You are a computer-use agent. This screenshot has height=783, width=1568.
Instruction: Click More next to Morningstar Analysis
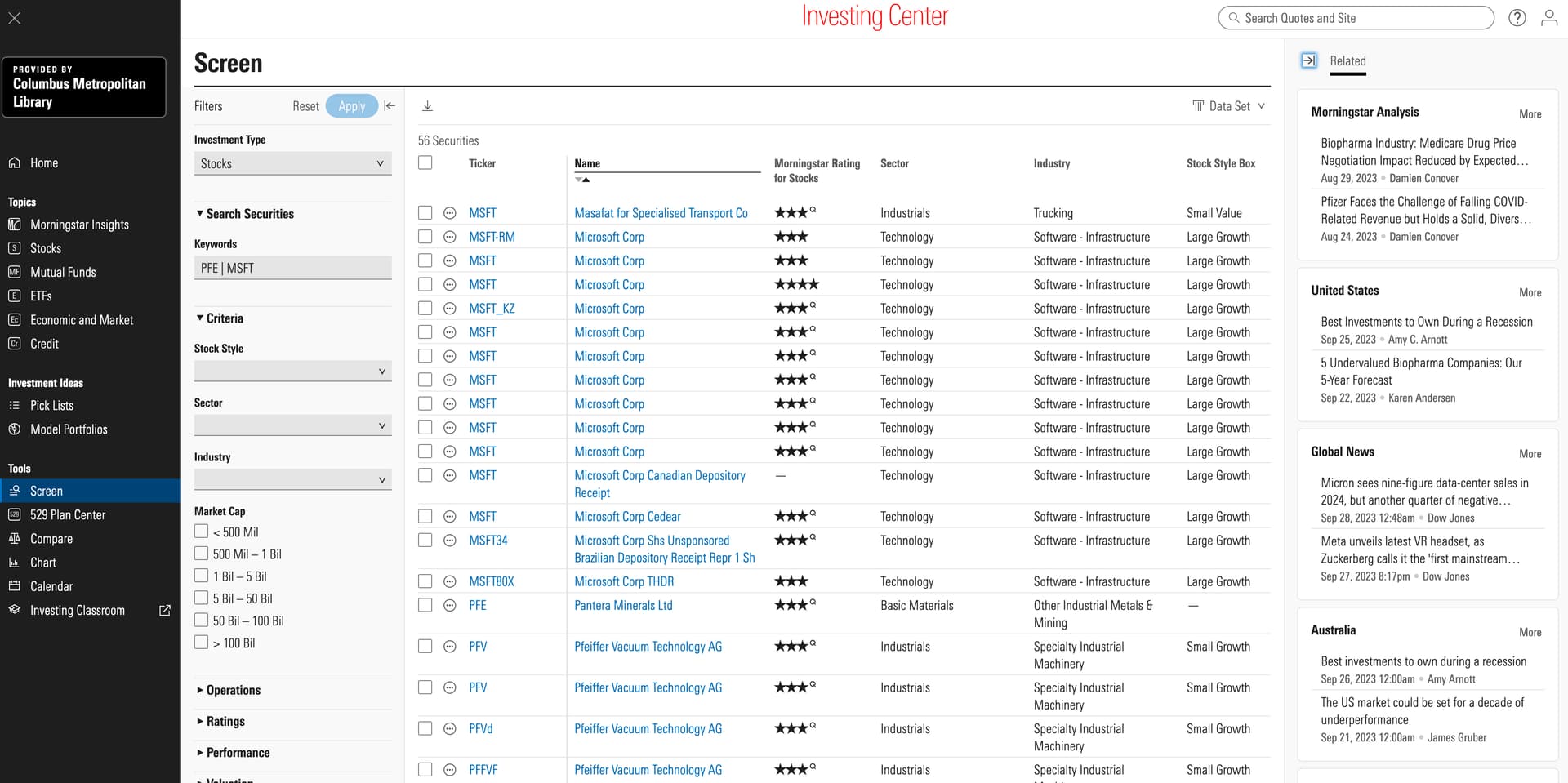click(x=1530, y=113)
